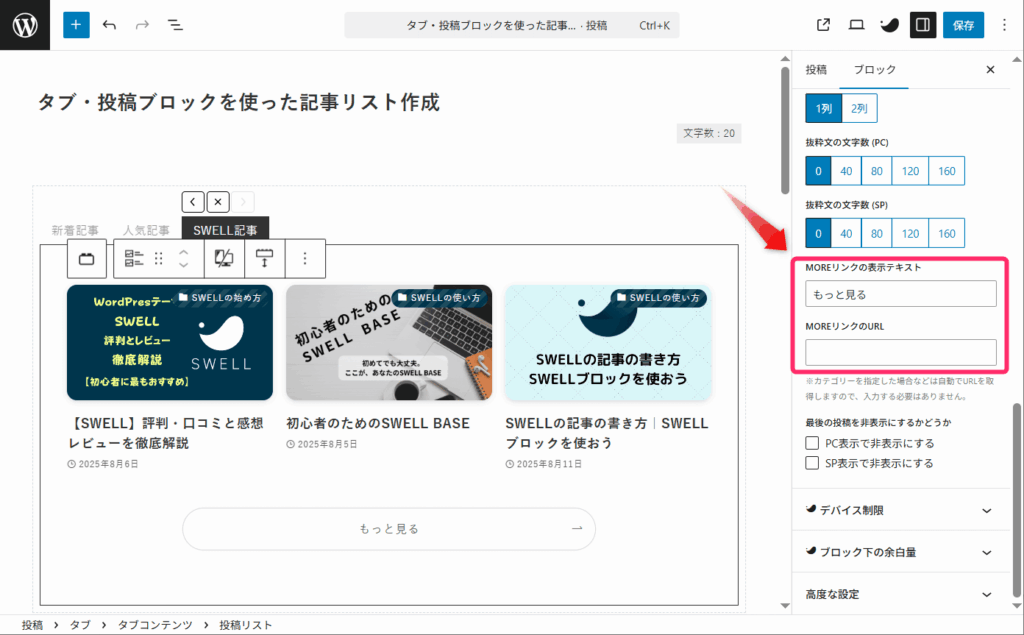Set PC excerpt length to 40
The width and height of the screenshot is (1024, 635).
click(846, 171)
